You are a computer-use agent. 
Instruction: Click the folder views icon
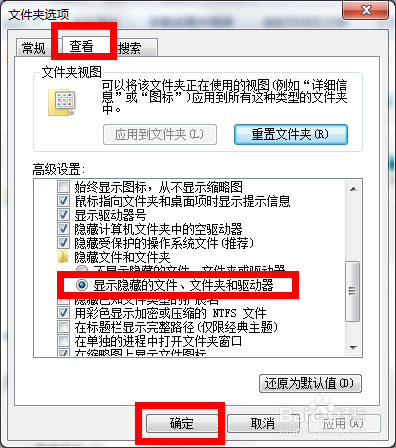coord(62,102)
